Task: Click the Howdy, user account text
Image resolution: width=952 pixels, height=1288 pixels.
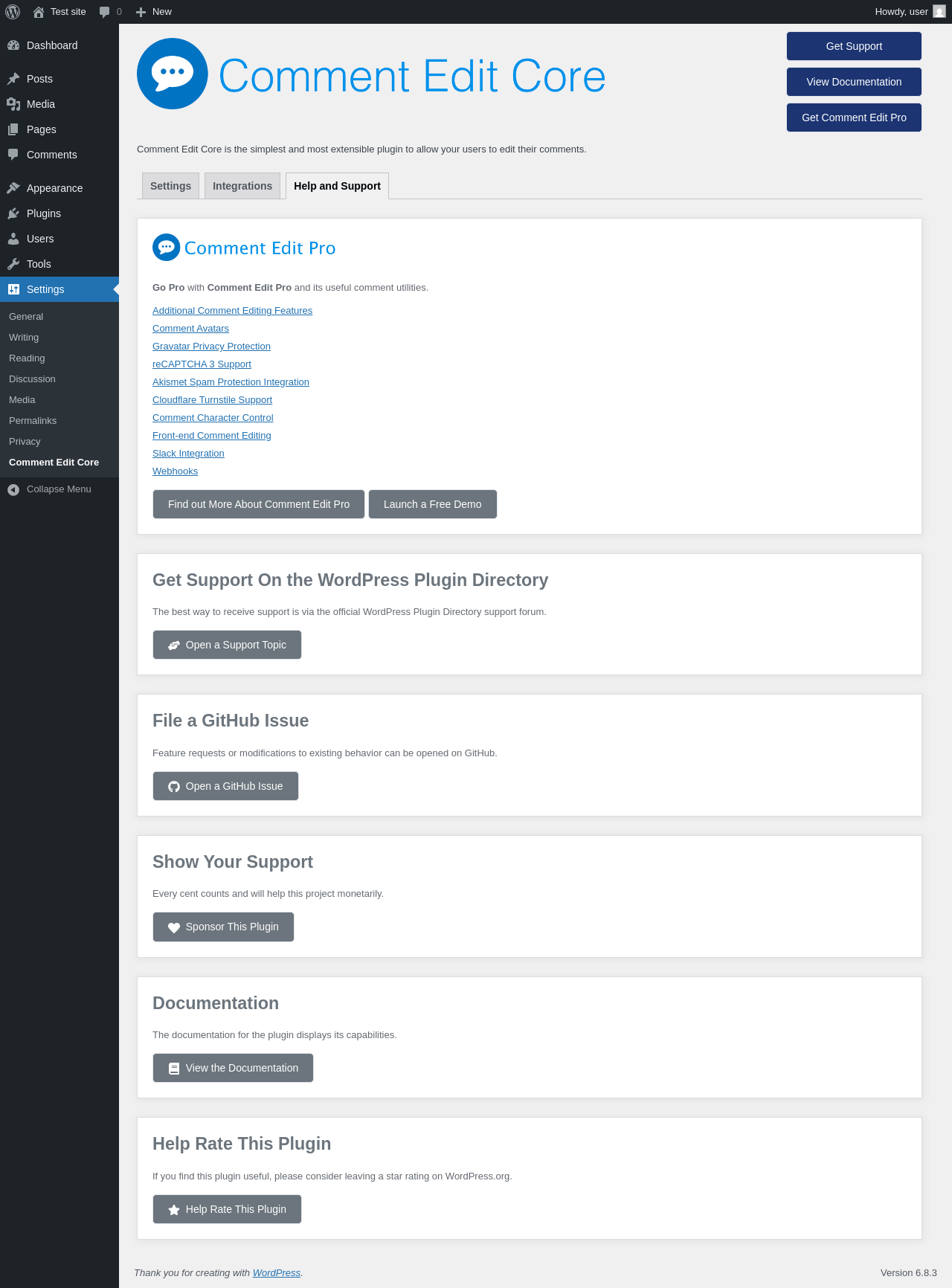Action: [901, 12]
